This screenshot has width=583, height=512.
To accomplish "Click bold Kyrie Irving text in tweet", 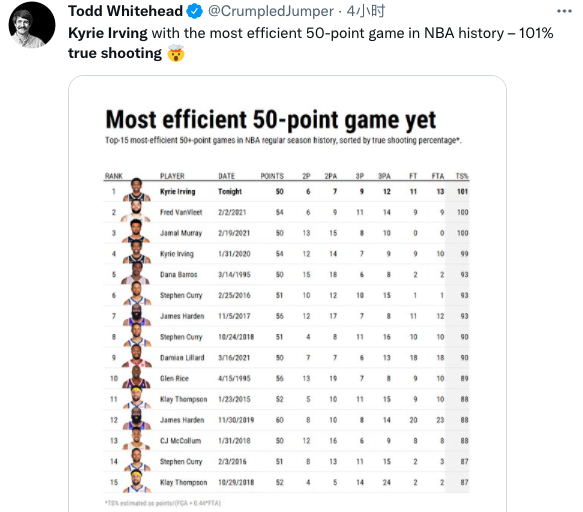I will (x=108, y=33).
